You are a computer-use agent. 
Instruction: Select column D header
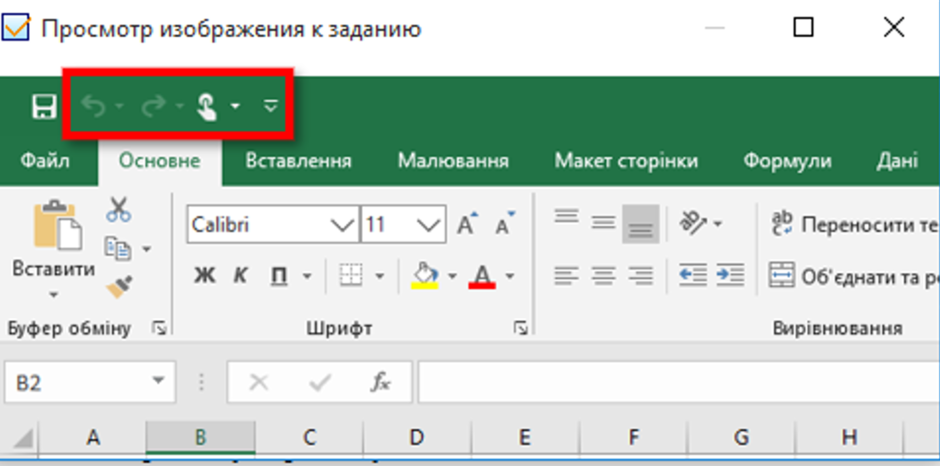417,438
